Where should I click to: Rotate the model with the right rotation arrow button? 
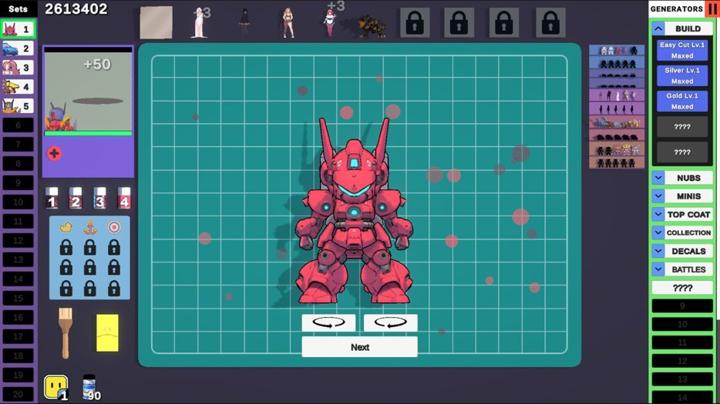coord(390,323)
